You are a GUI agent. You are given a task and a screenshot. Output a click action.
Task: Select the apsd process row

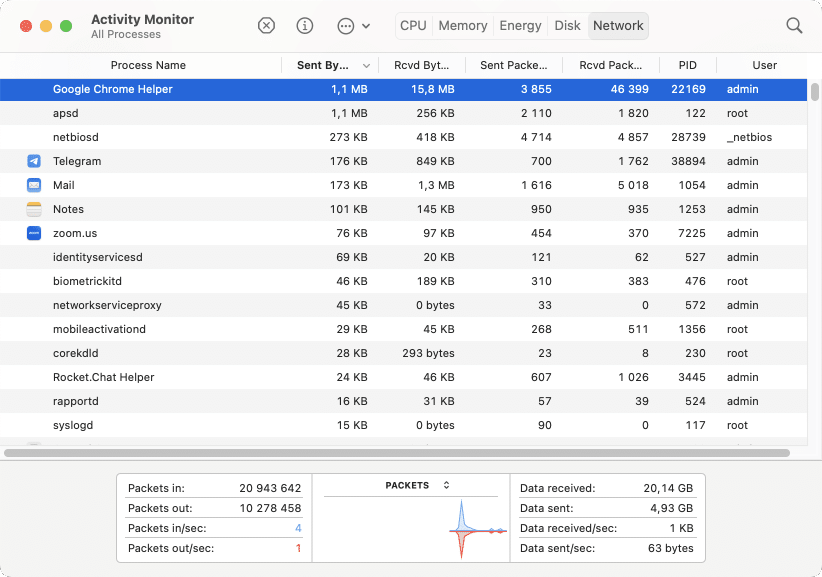[403, 113]
